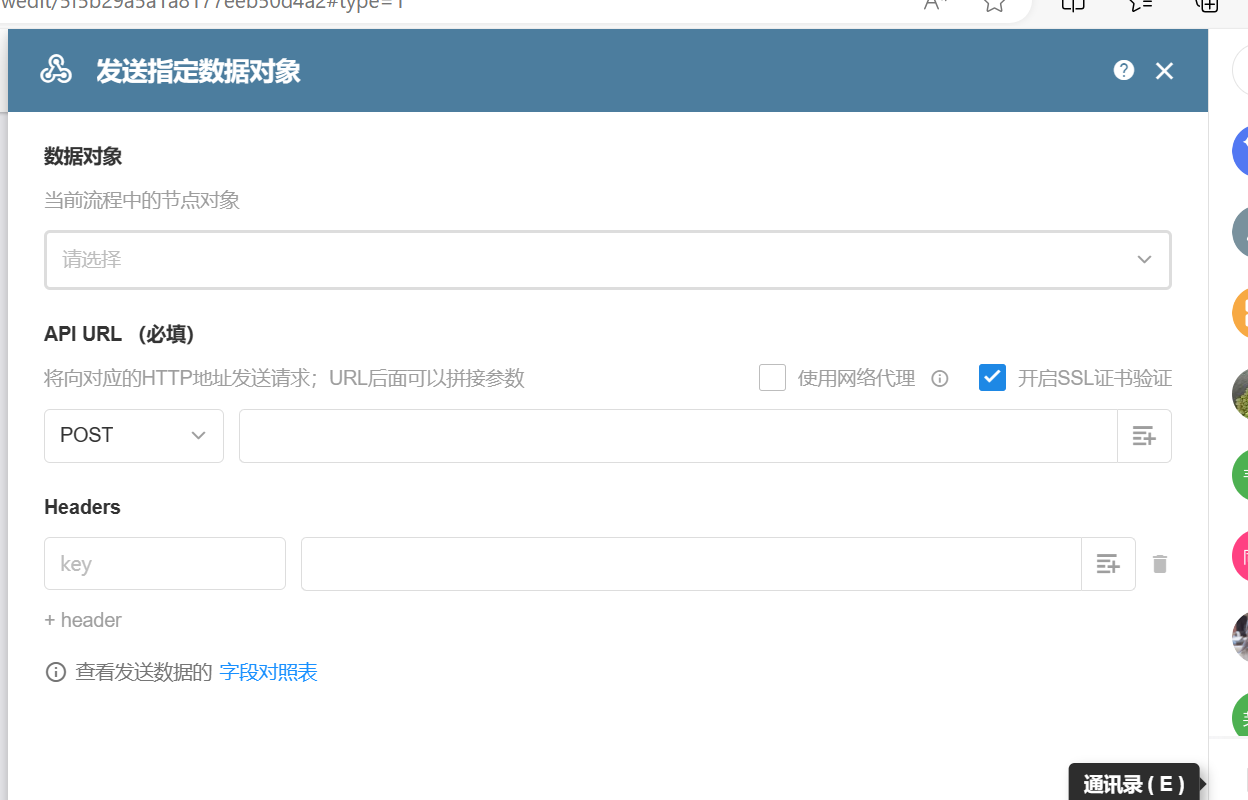The image size is (1248, 800).
Task: Click + header to add a new header
Action: [x=82, y=620]
